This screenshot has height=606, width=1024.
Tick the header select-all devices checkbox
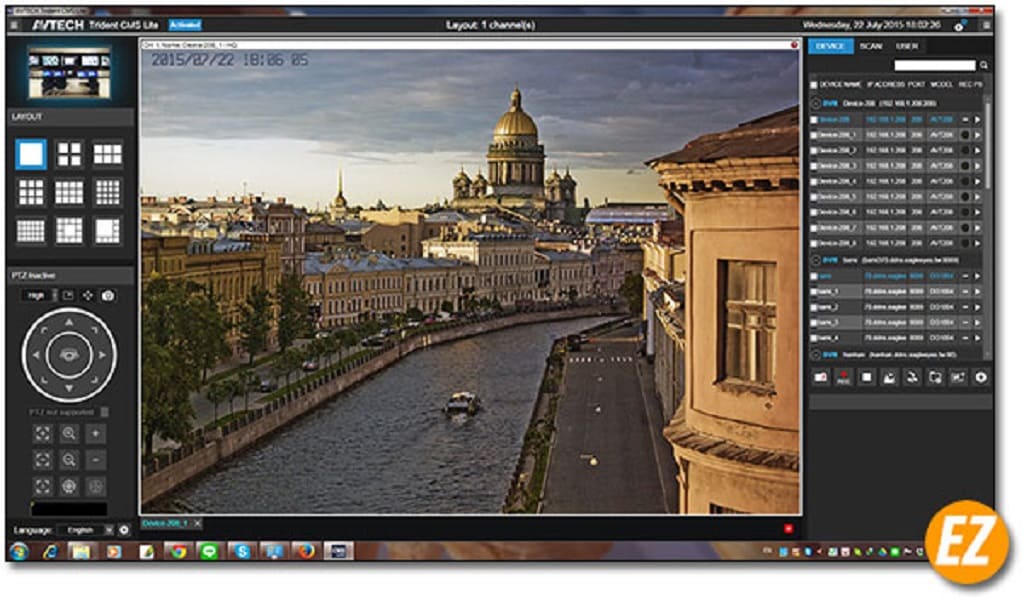pyautogui.click(x=814, y=85)
